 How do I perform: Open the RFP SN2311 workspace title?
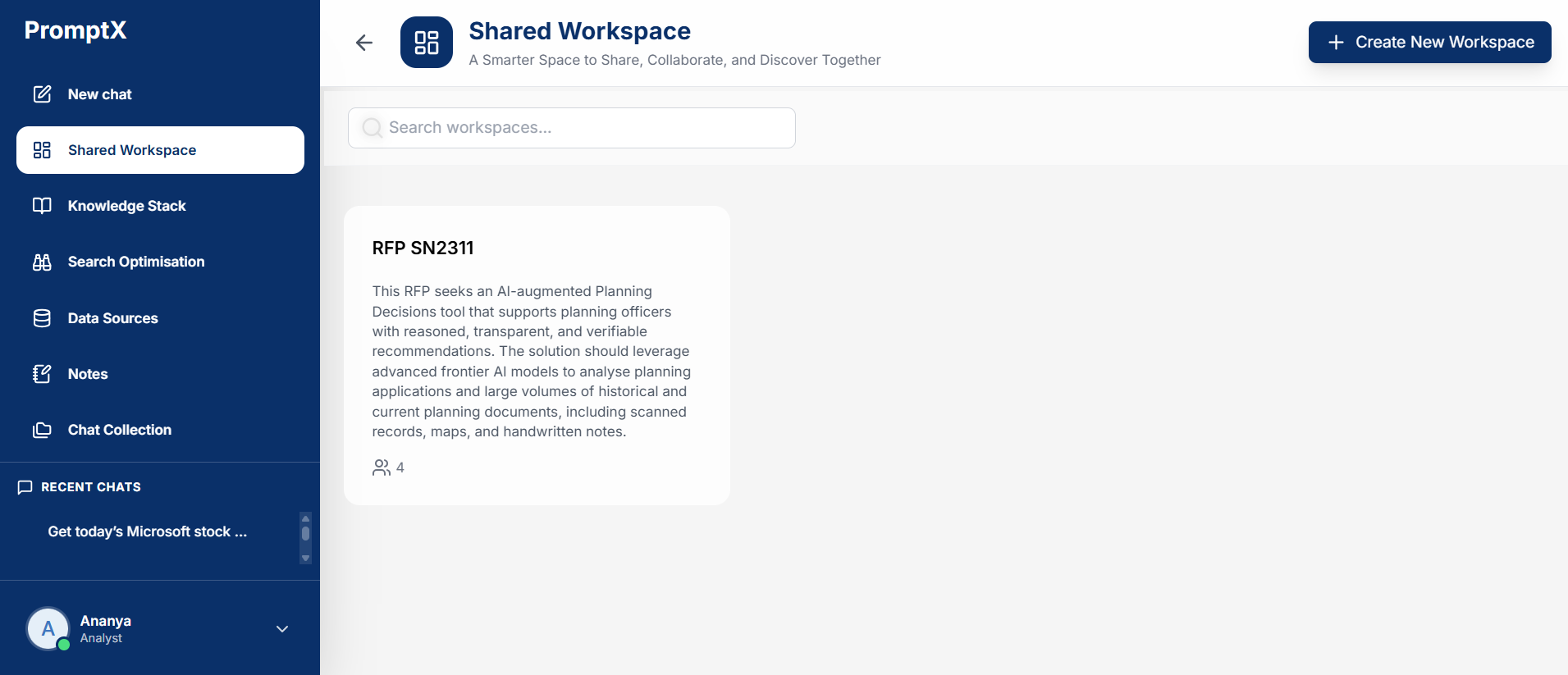(423, 248)
